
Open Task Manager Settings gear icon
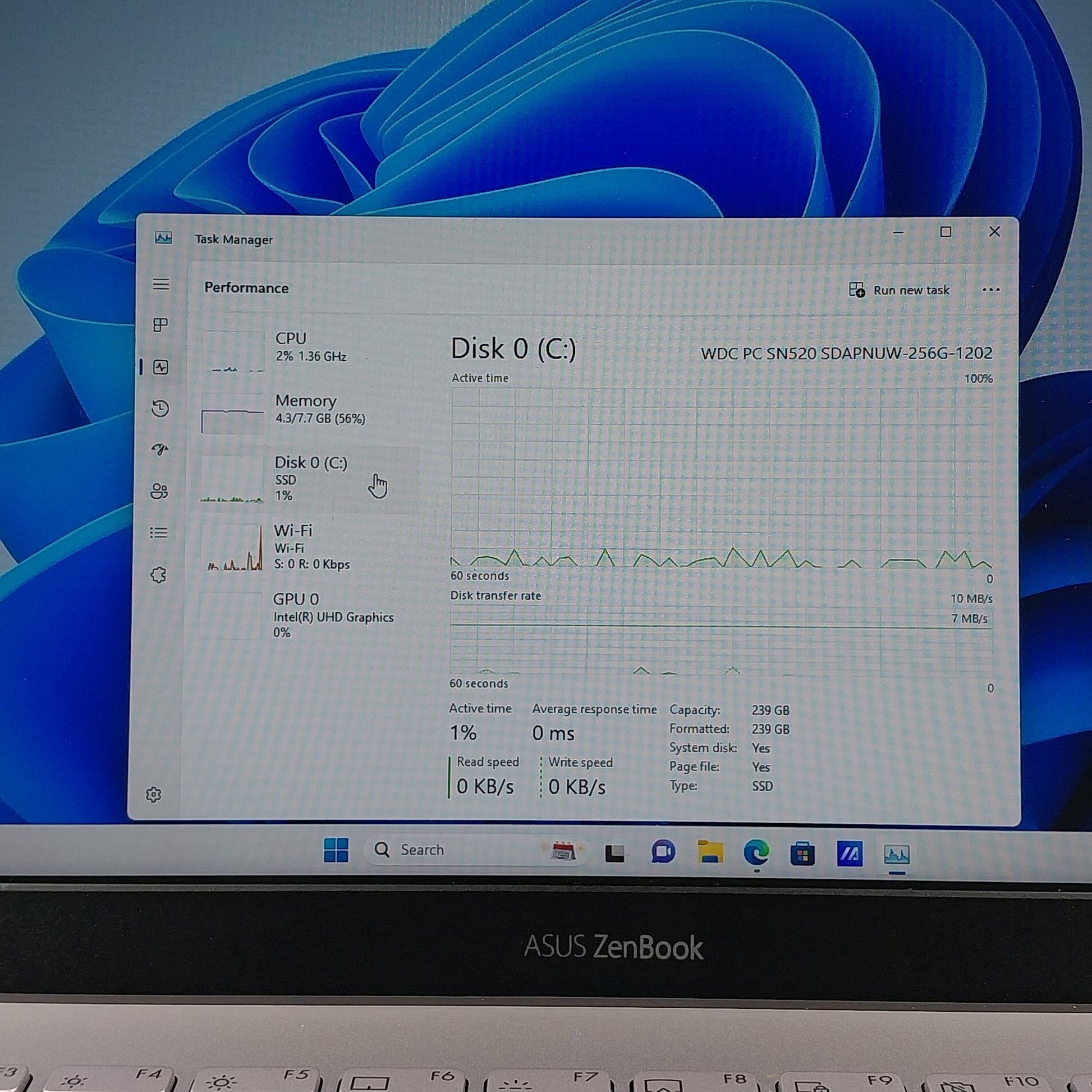pos(153,795)
